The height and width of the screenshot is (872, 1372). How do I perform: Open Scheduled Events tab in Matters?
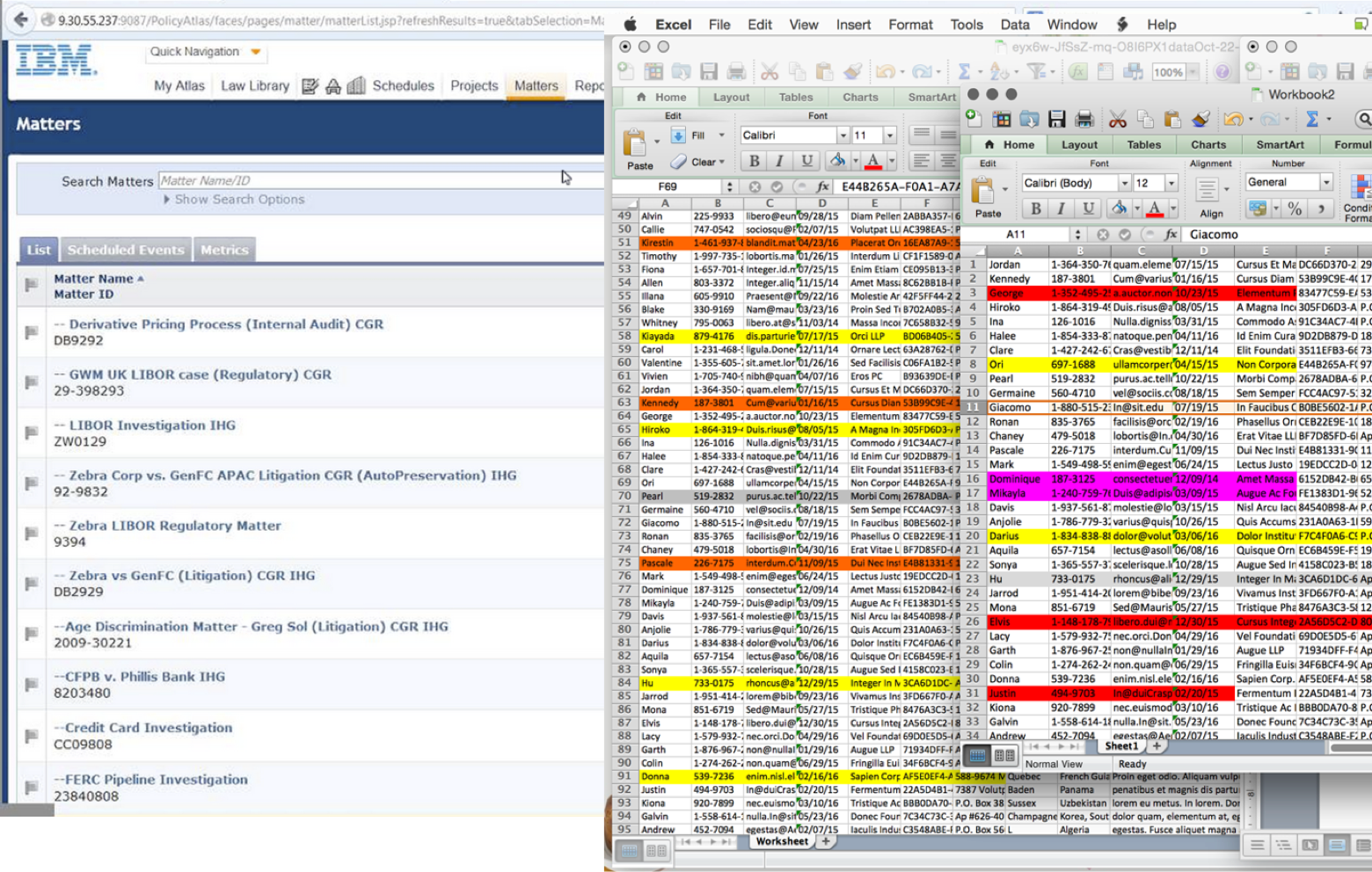pos(126,250)
